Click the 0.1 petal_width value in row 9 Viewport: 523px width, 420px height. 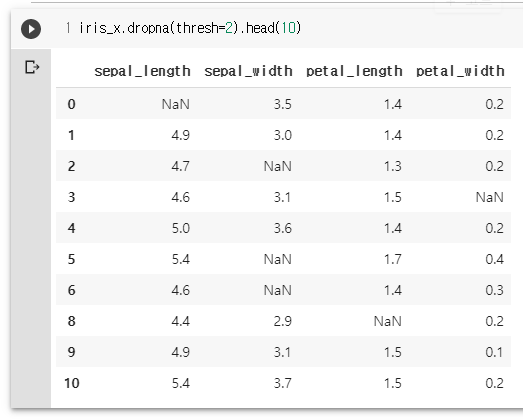click(x=494, y=352)
